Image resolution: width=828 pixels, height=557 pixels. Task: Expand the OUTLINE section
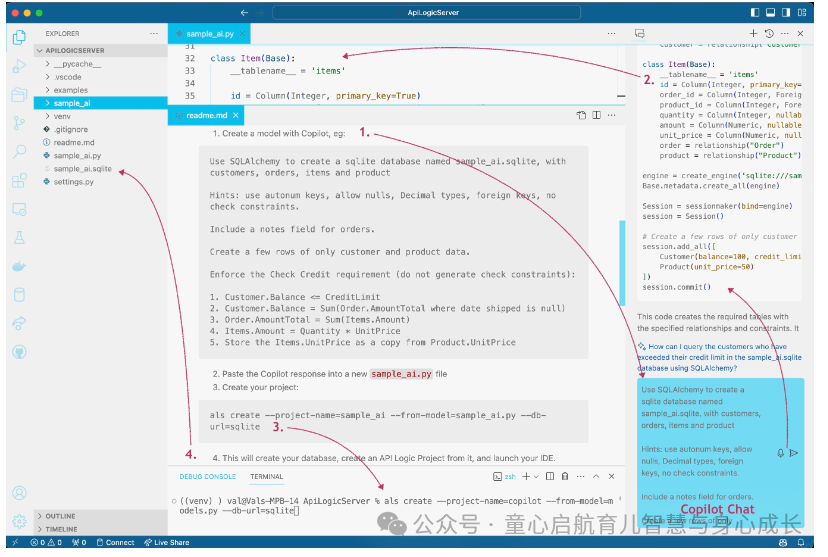tap(101, 516)
